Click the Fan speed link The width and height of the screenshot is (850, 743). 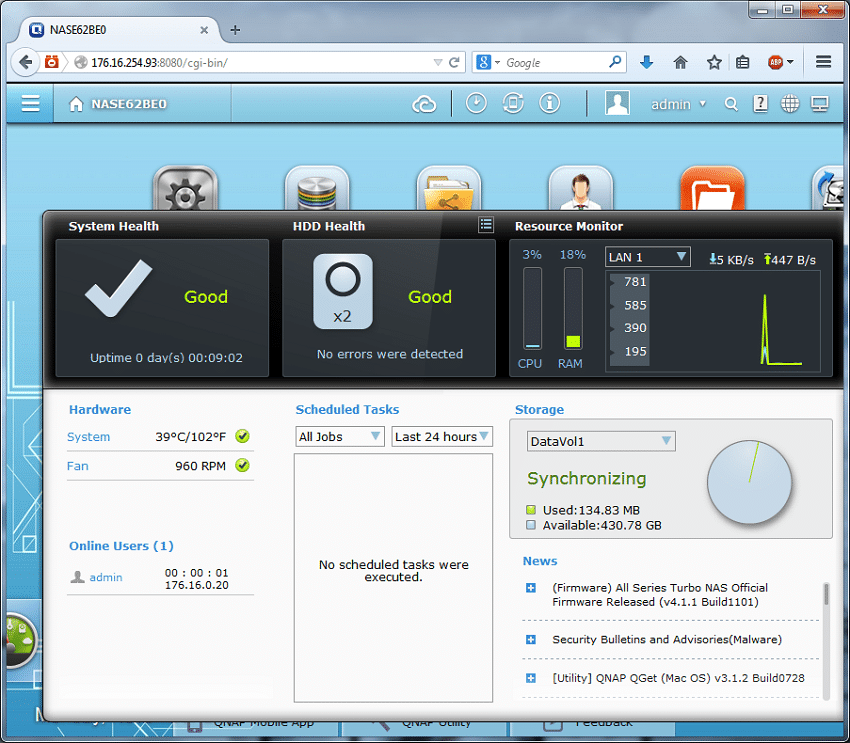point(78,466)
